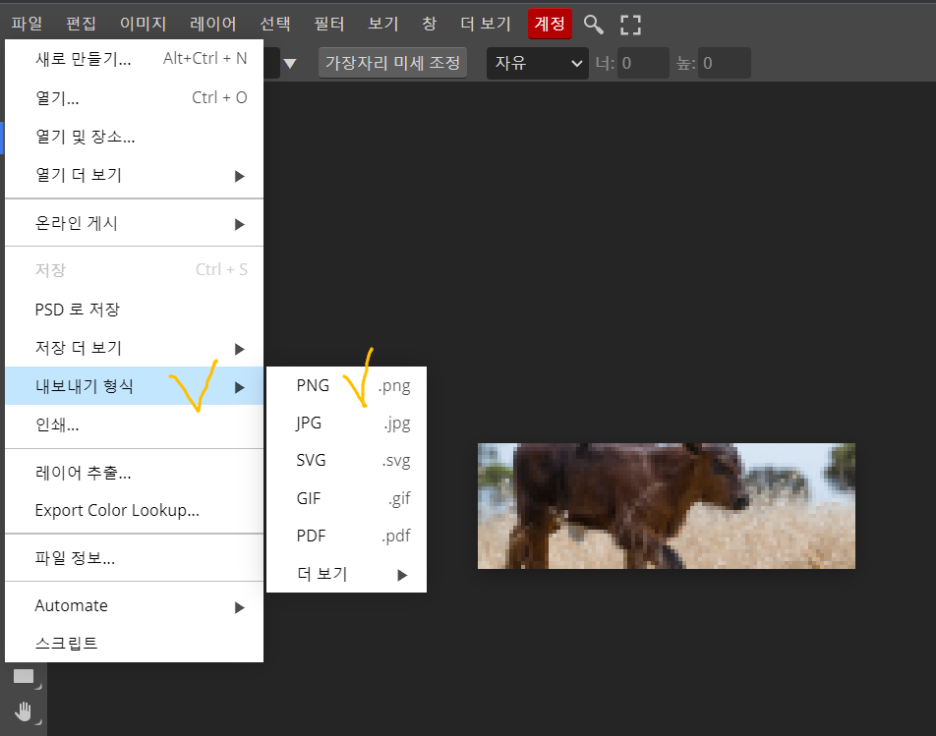Expand 열기 더 보기 submenu
Viewport: 936px width, 736px height.
(134, 175)
